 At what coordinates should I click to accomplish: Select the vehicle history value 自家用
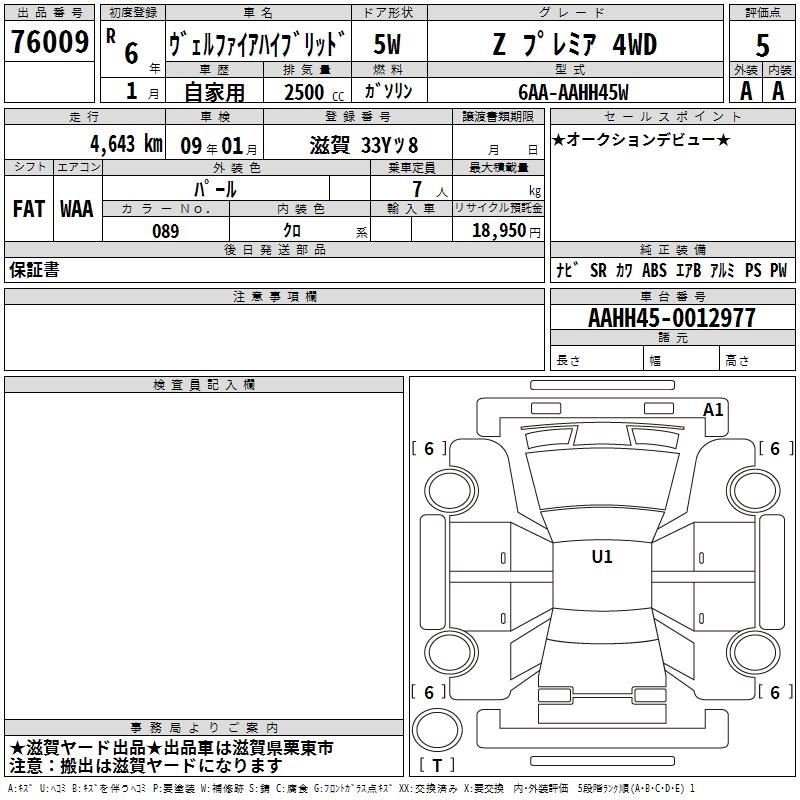214,92
